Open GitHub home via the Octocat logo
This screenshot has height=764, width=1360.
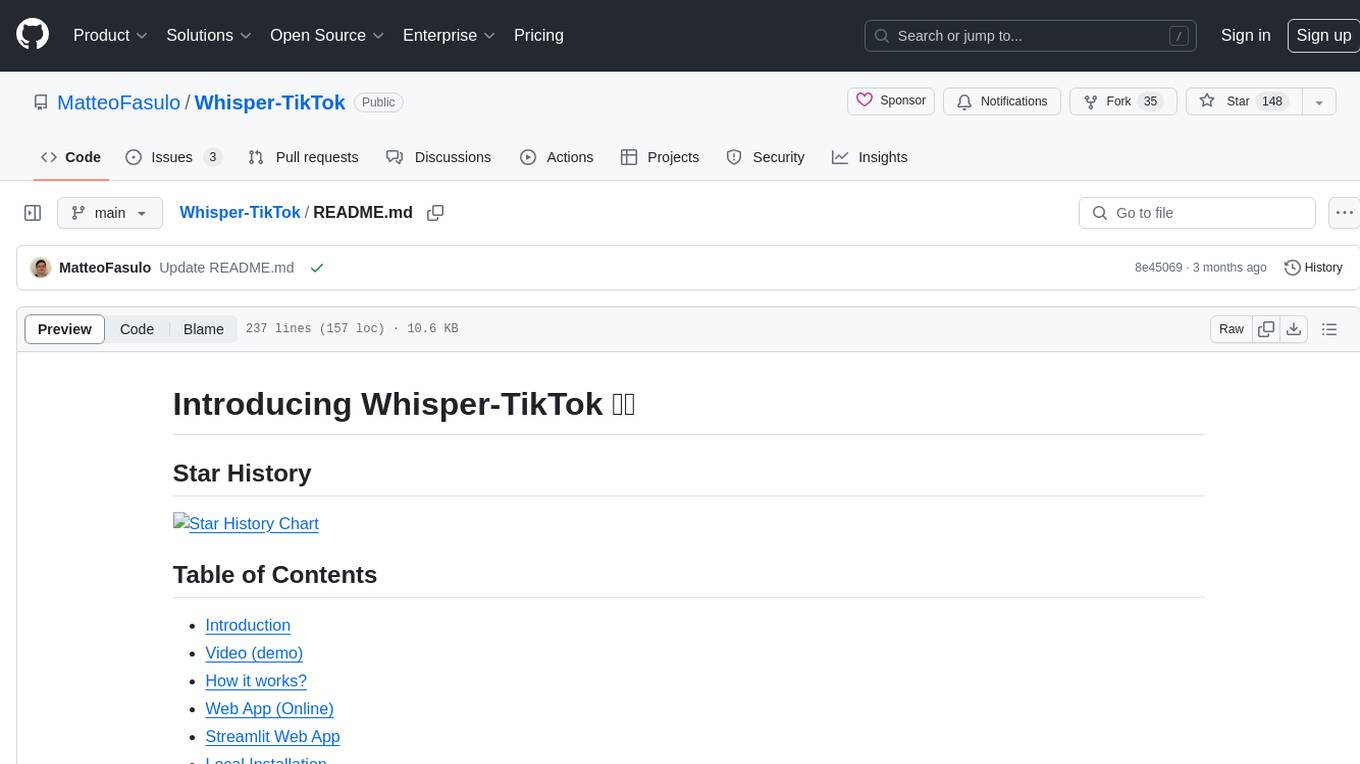33,35
